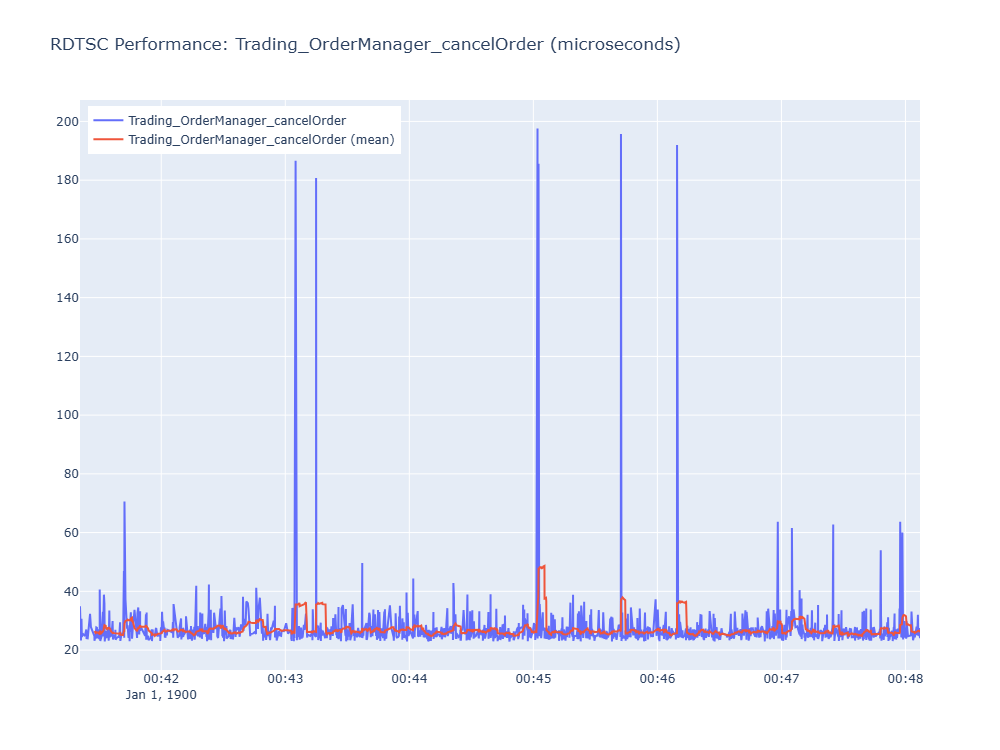The width and height of the screenshot is (1000, 750).
Task: Click the 180 y-axis label
Action: tap(68, 180)
